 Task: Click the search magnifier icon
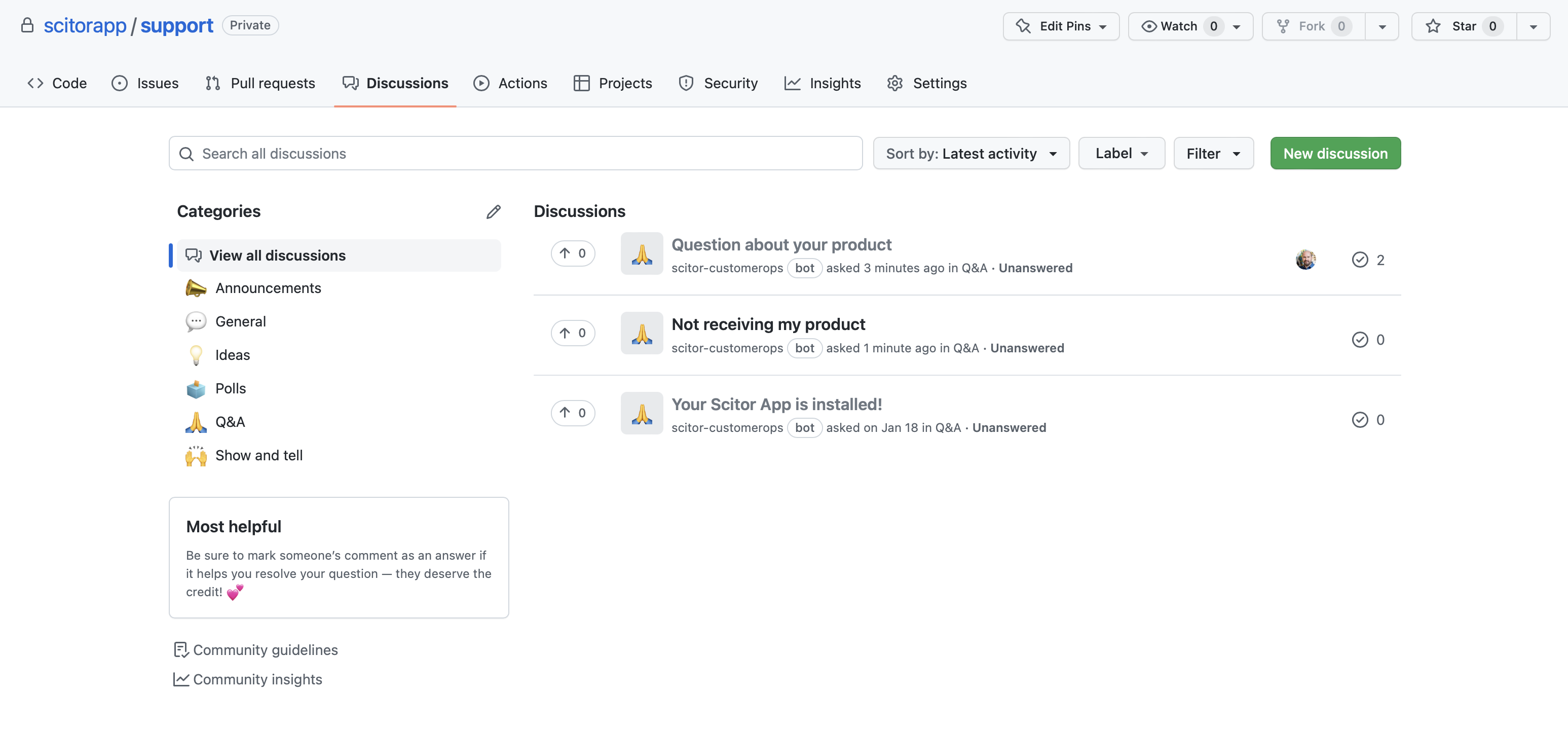pos(186,154)
